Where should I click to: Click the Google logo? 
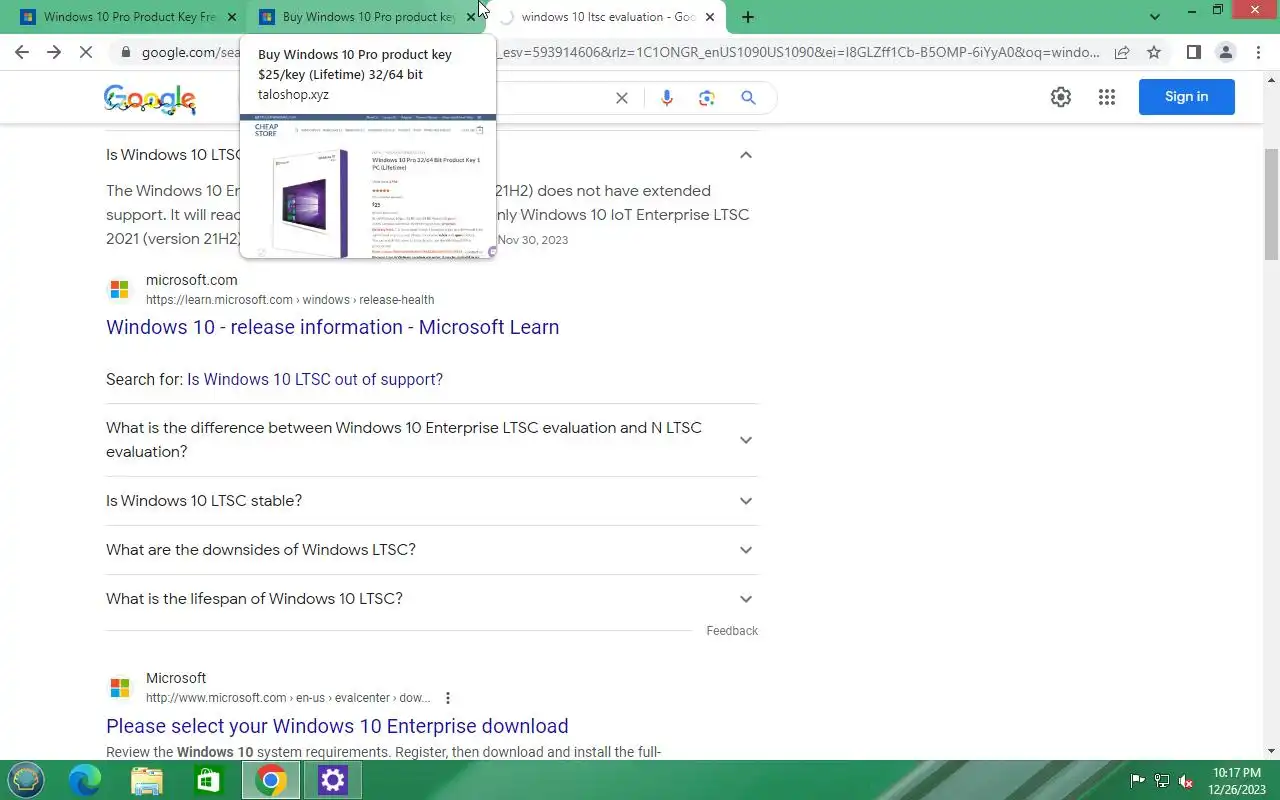coord(149,99)
